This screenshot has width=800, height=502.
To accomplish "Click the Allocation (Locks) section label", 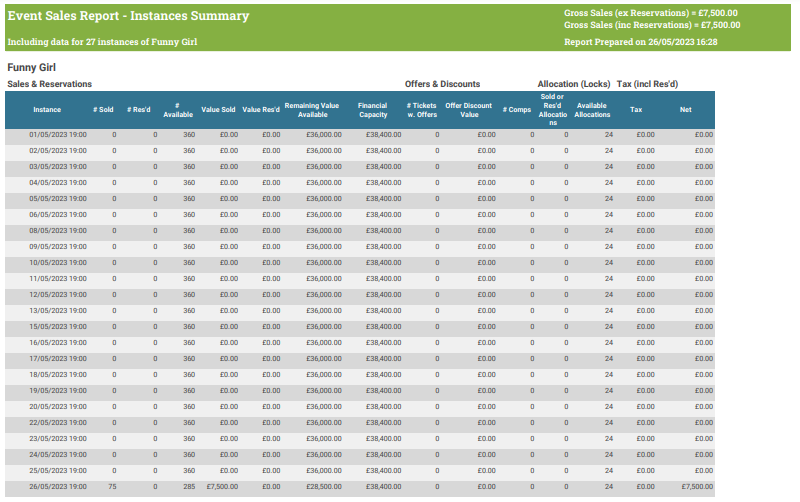I will (x=573, y=84).
